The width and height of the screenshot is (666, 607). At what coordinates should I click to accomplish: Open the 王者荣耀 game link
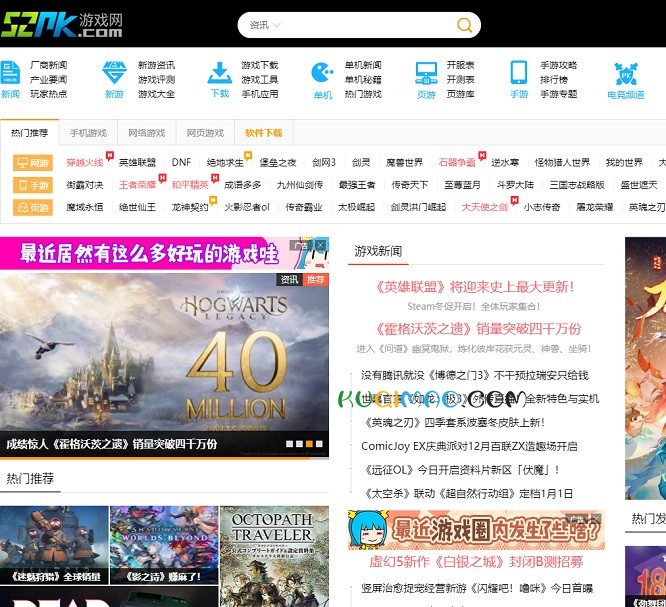click(138, 185)
